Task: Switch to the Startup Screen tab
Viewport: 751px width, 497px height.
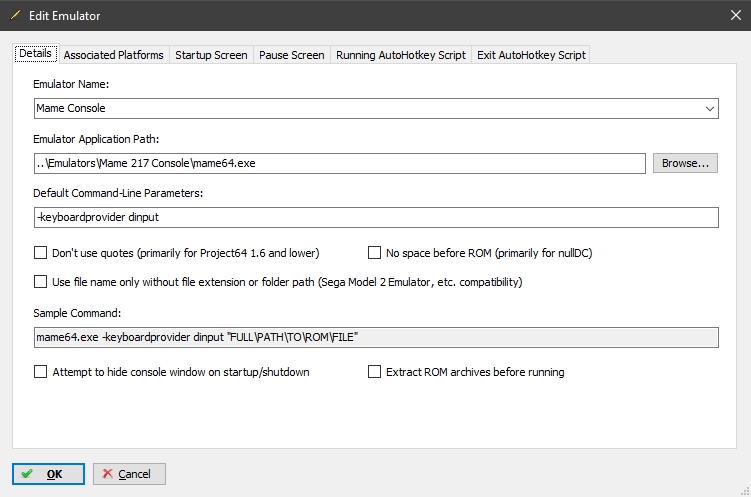Action: click(x=211, y=55)
